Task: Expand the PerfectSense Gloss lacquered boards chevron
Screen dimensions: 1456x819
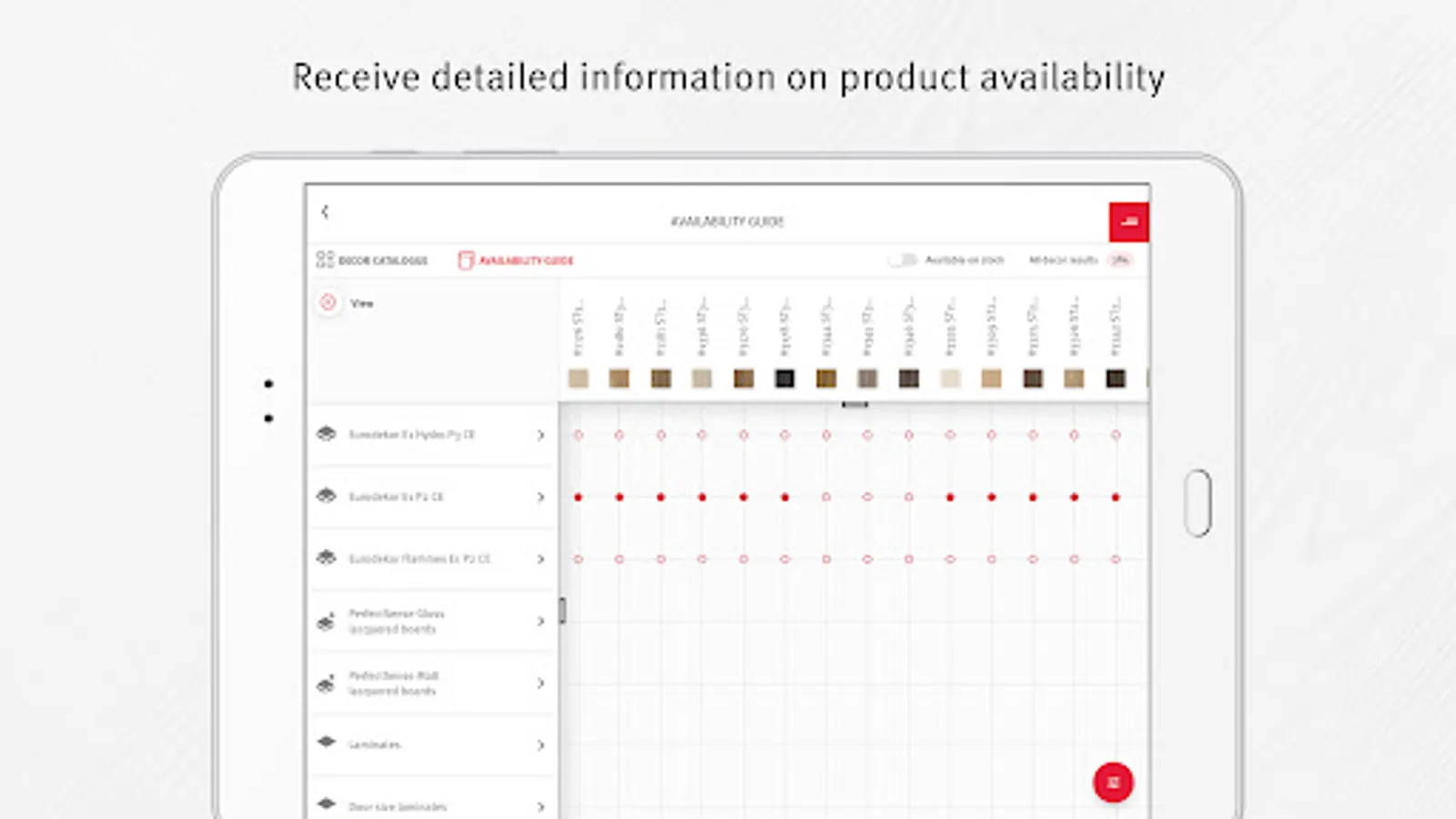Action: 541,621
